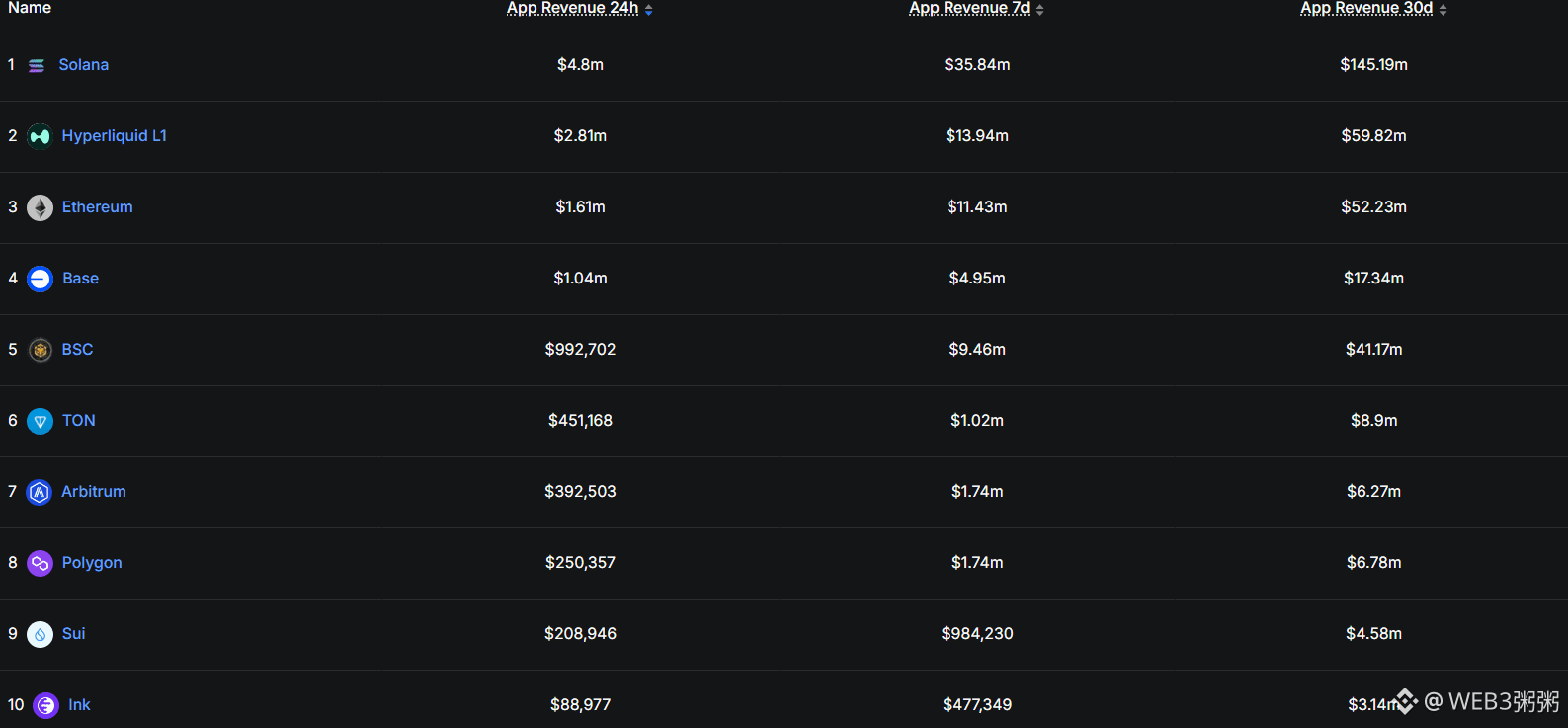Sort by App Revenue 7d arrows
The height and width of the screenshot is (728, 1568).
point(1040,10)
